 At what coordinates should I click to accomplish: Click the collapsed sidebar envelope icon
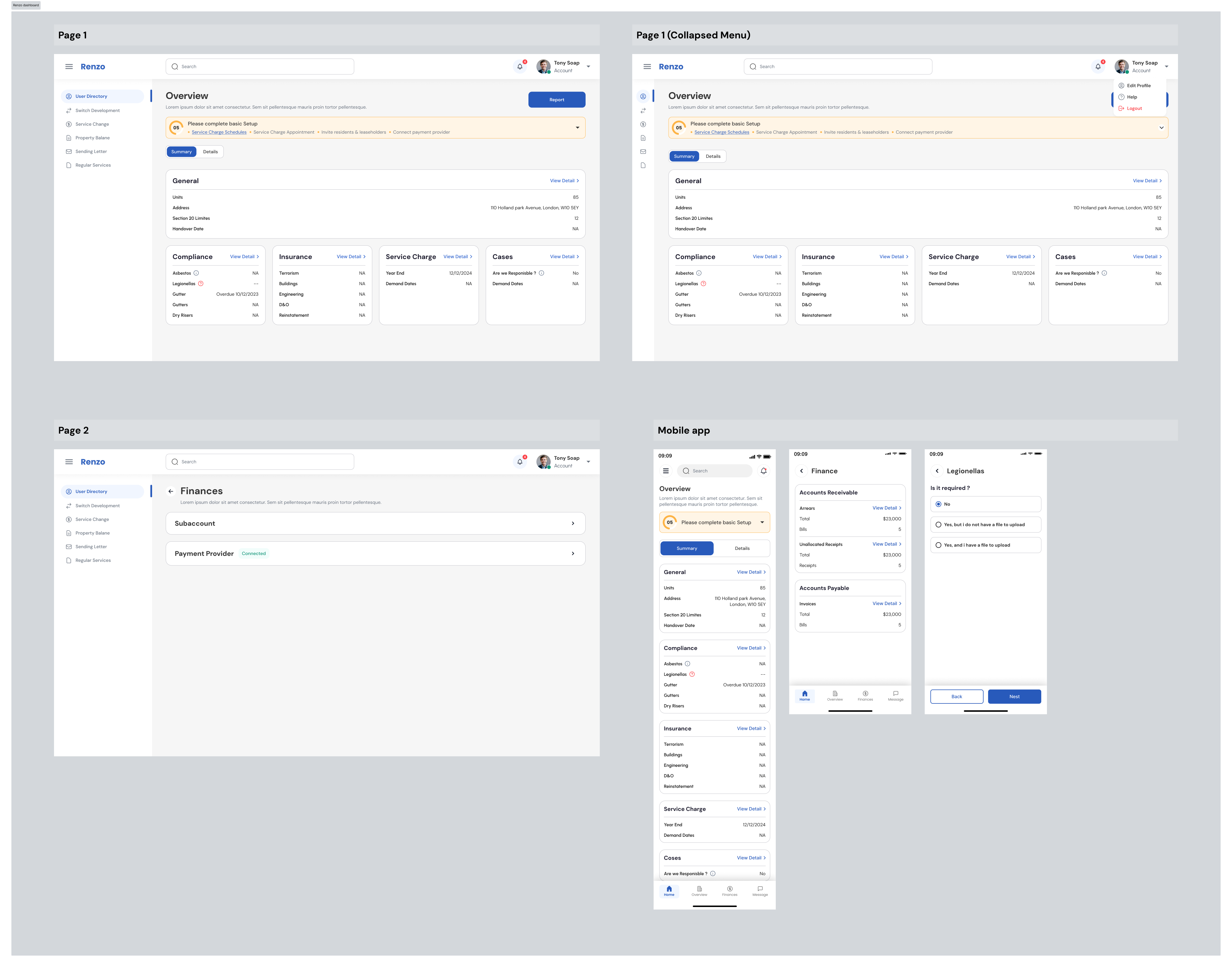point(643,152)
